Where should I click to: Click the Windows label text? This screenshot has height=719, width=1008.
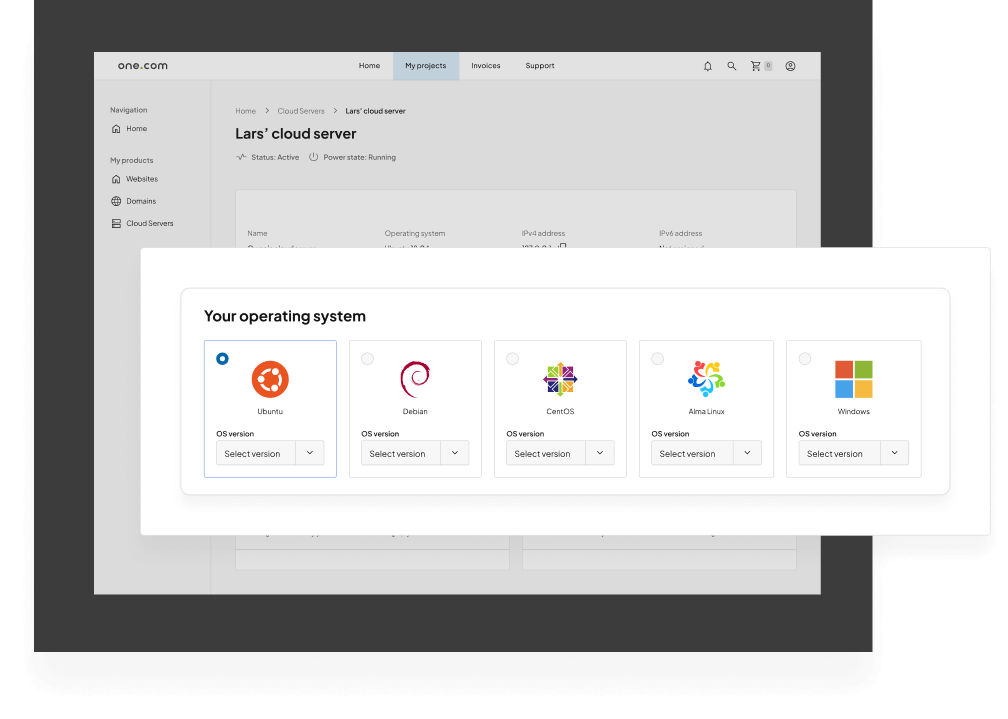pos(853,412)
